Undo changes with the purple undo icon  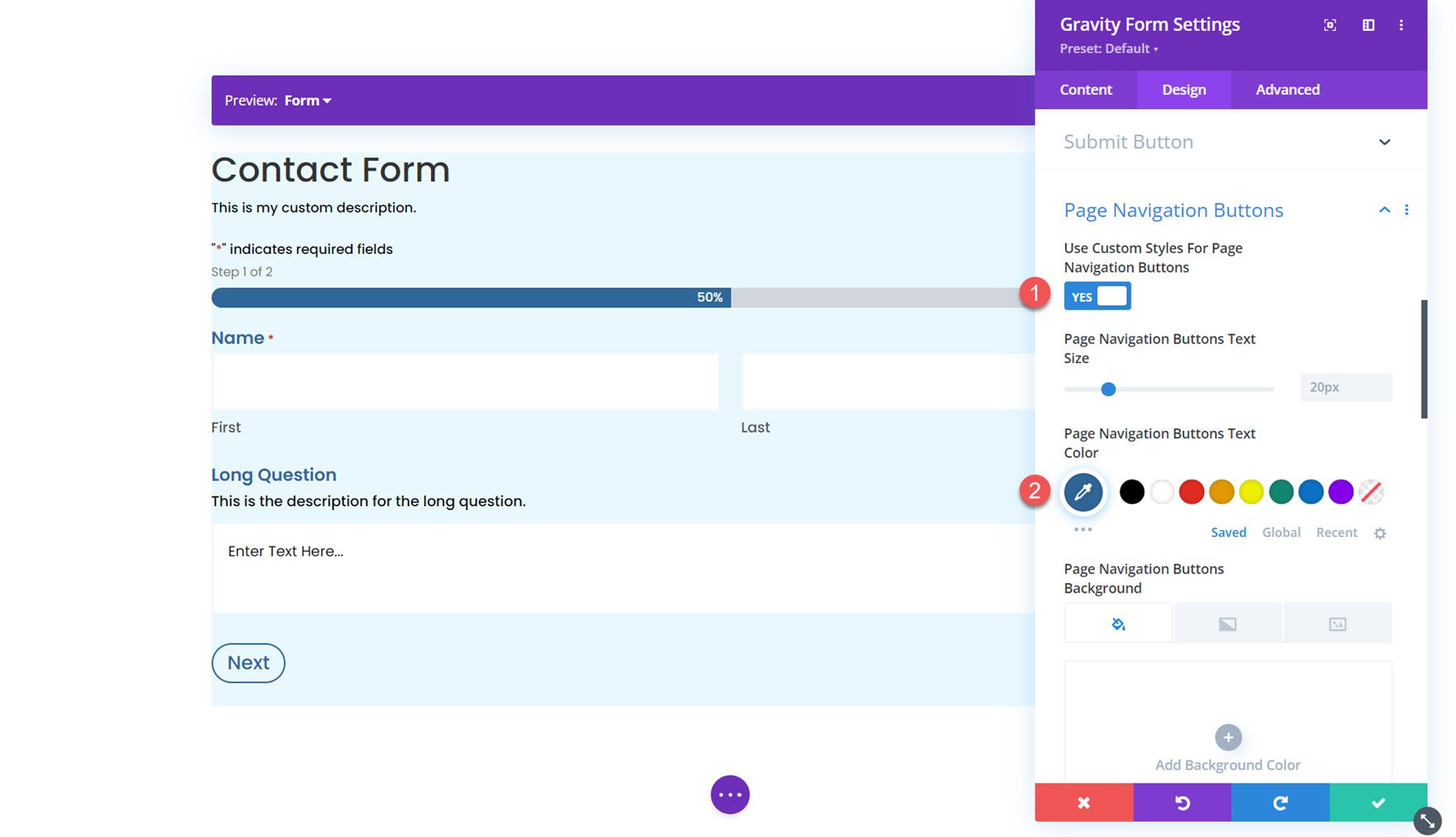tap(1182, 802)
